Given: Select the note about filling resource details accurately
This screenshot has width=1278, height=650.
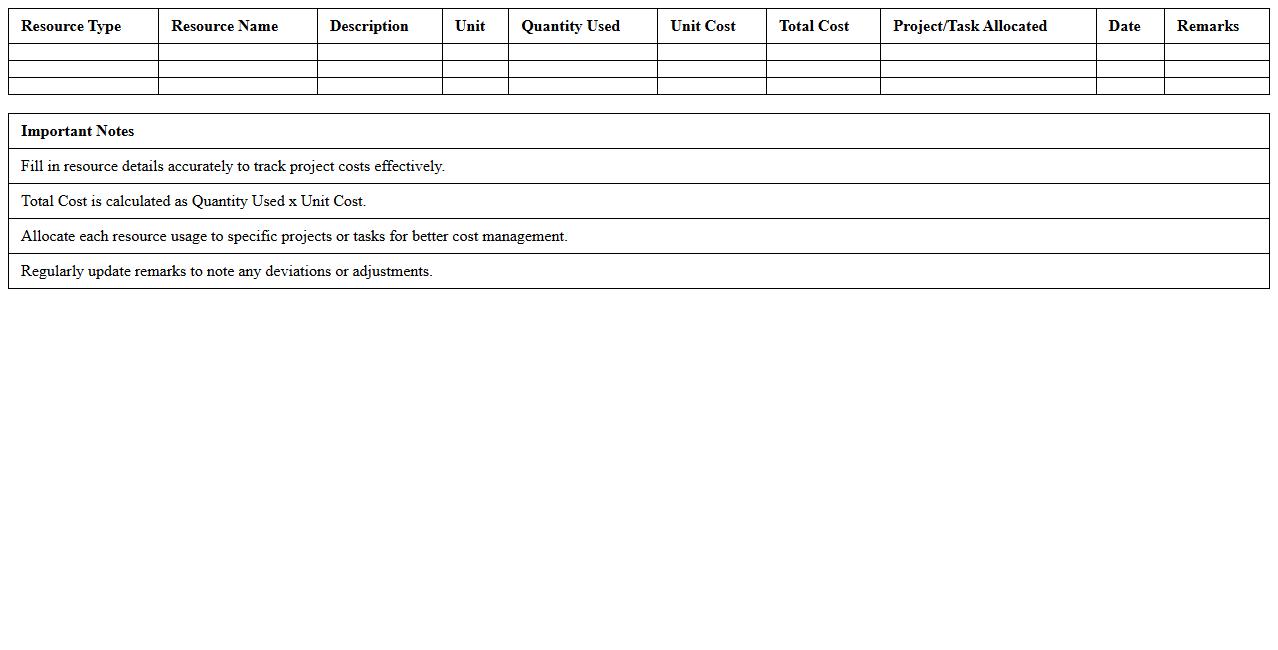Looking at the screenshot, I should click(233, 166).
